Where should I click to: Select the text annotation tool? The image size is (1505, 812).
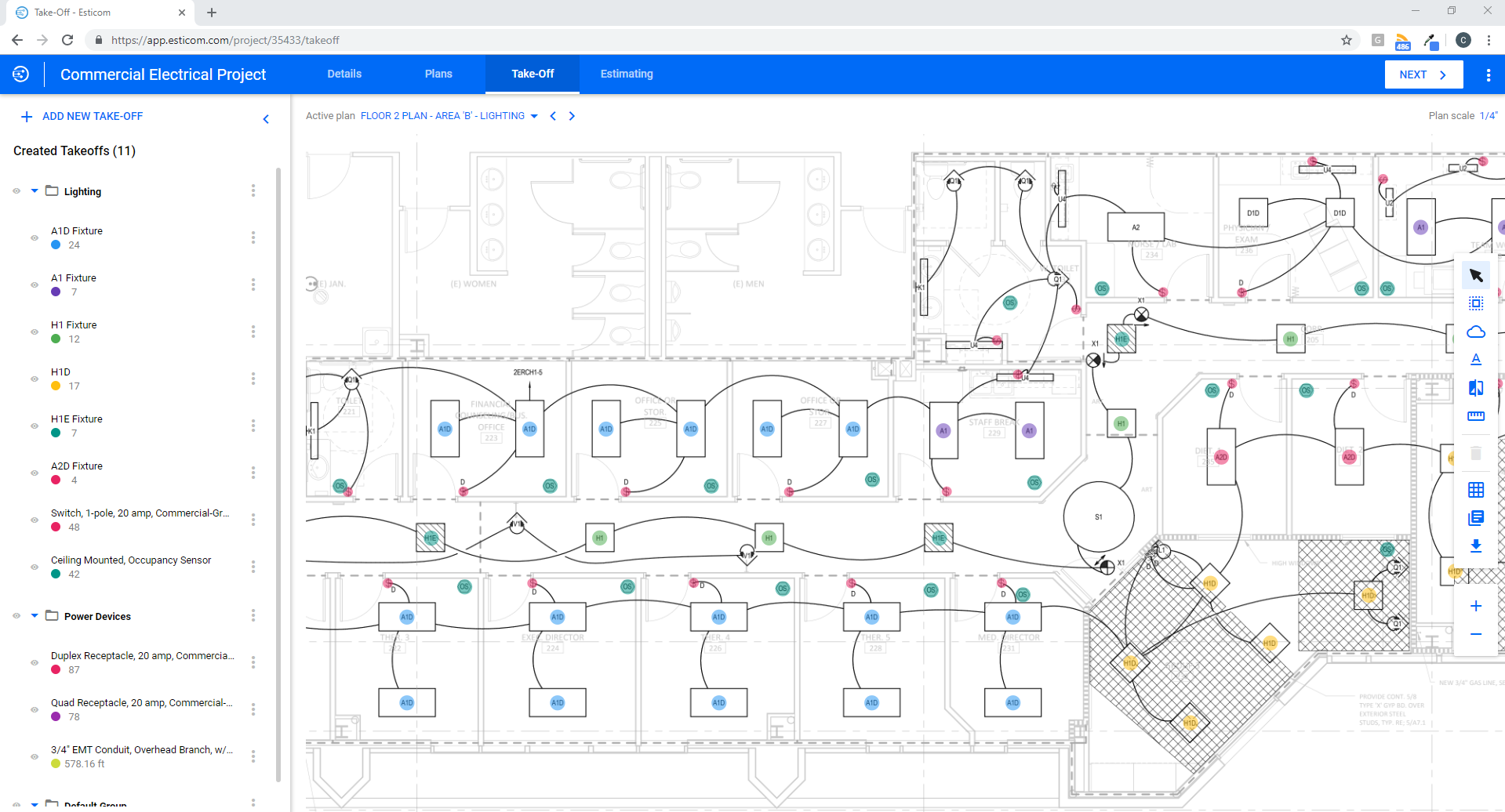(1477, 359)
